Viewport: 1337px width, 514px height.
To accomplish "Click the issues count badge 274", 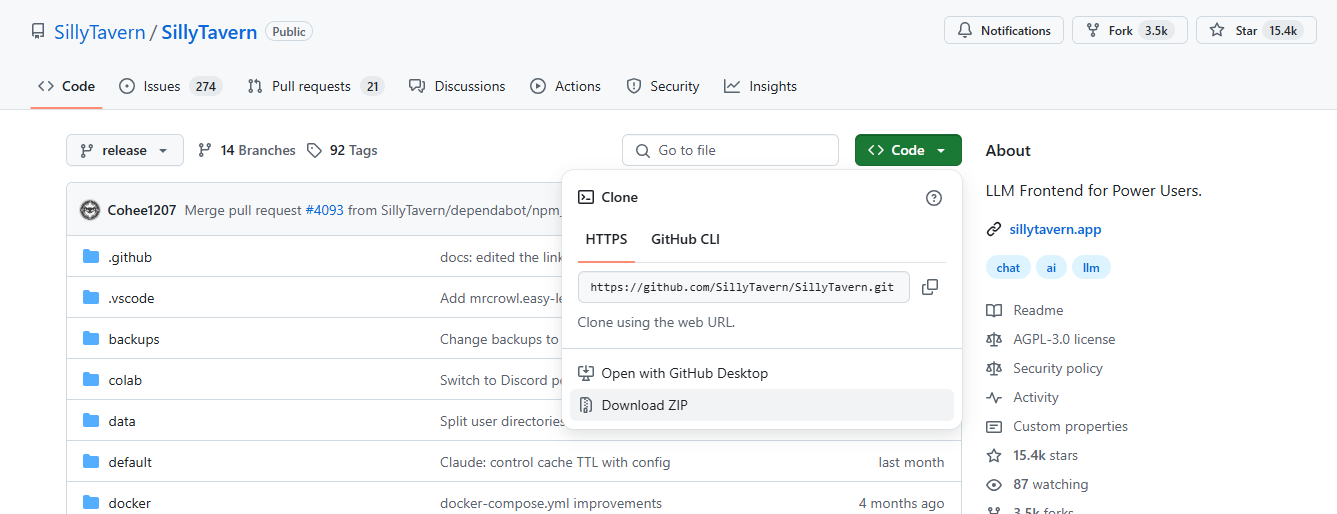I will [x=206, y=86].
